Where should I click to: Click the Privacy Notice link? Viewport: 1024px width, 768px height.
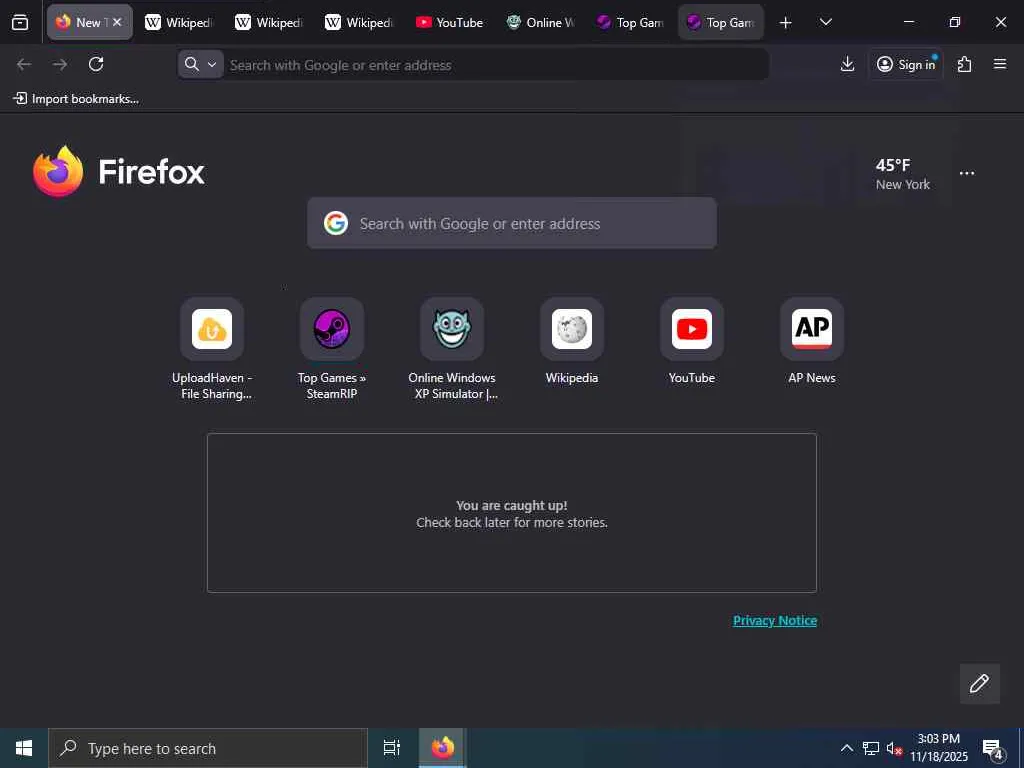(775, 620)
